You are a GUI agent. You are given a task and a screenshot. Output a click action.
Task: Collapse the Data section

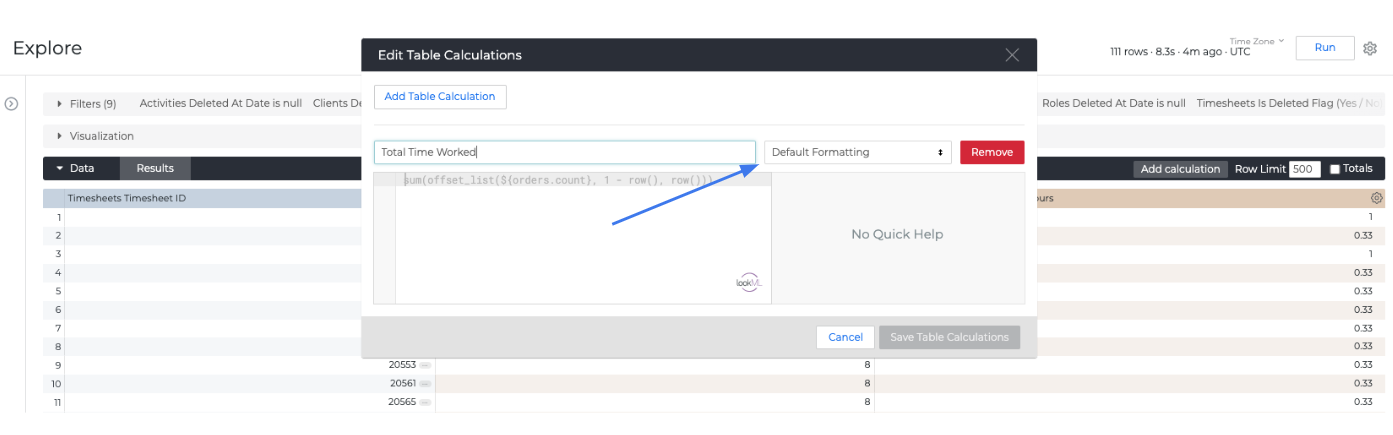pyautogui.click(x=75, y=169)
